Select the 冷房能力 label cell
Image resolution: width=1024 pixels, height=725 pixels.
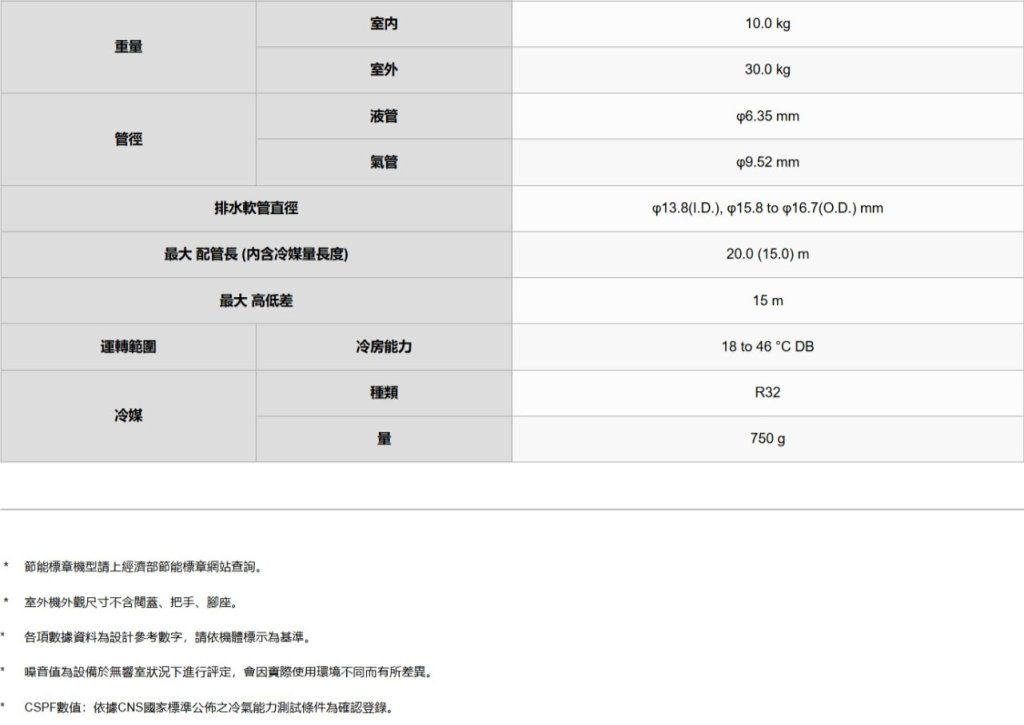pyautogui.click(x=384, y=347)
